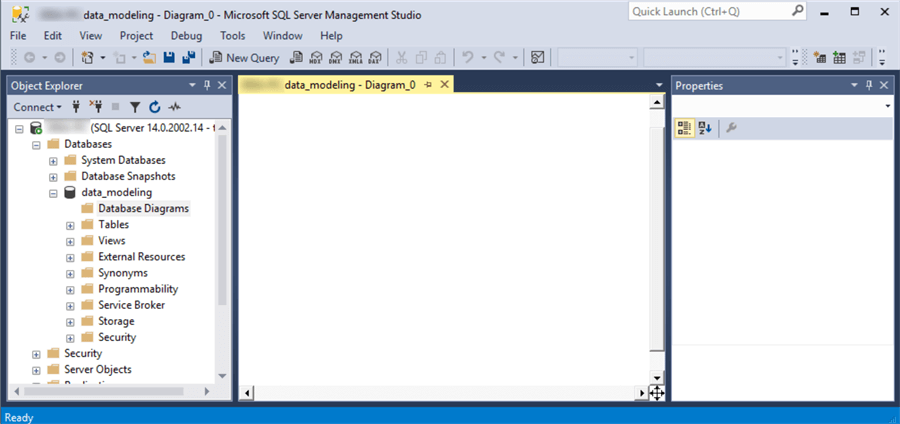Expand the Views folder

coord(70,242)
